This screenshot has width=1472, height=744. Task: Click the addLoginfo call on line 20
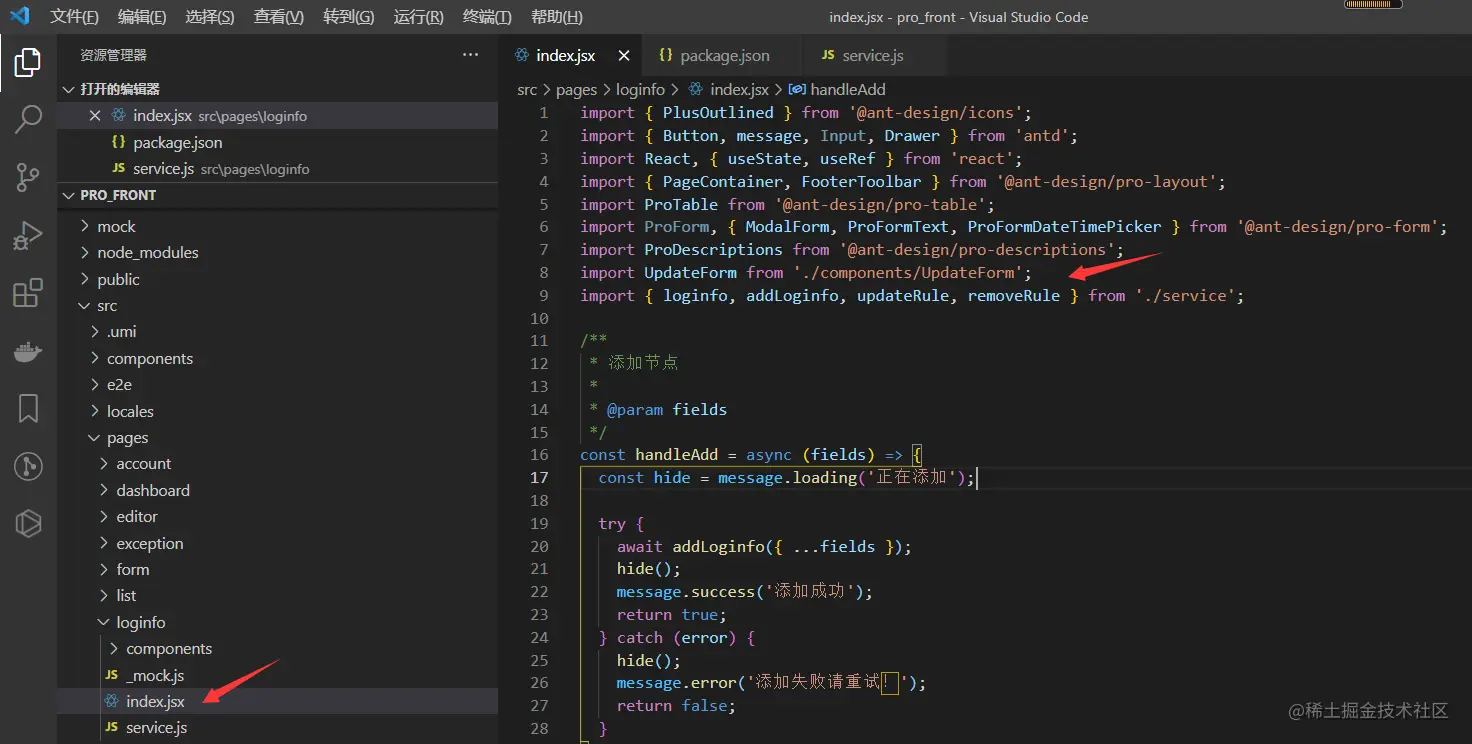(718, 546)
